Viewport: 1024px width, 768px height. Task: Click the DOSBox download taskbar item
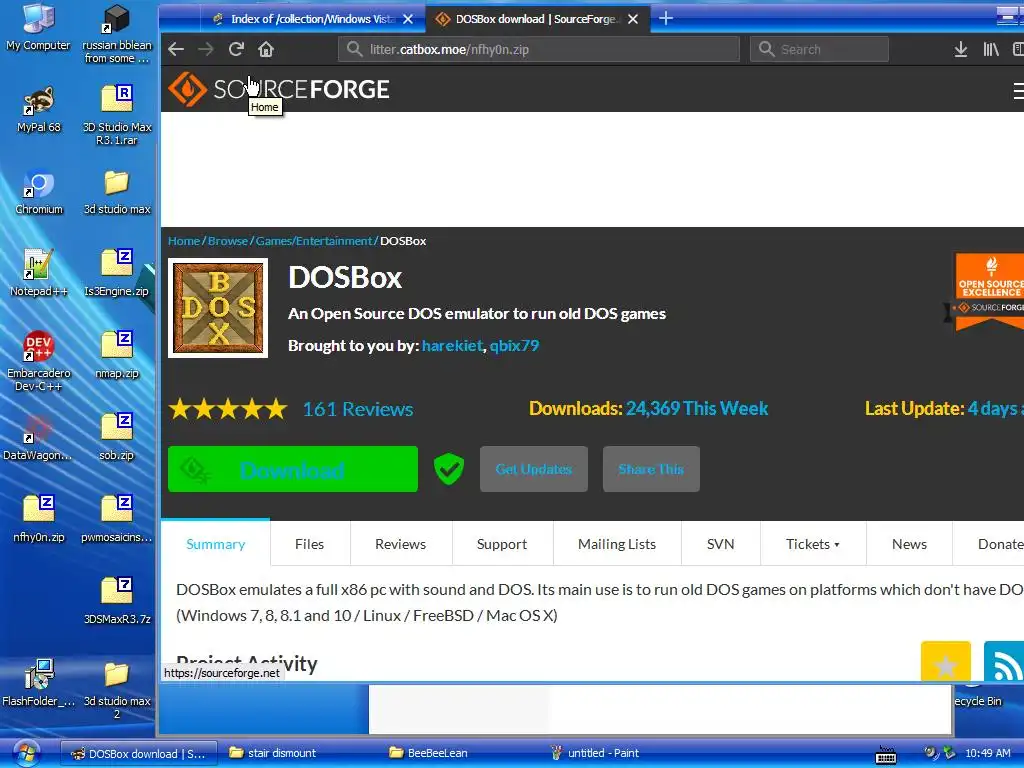tap(138, 754)
